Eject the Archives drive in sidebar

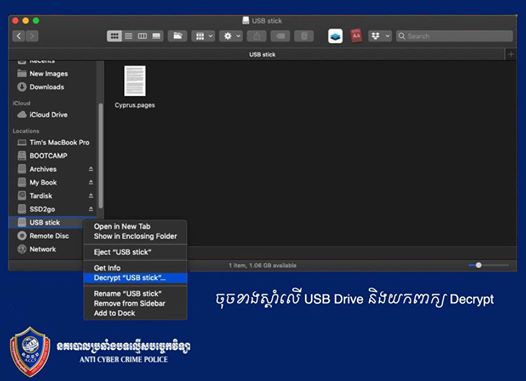point(91,169)
